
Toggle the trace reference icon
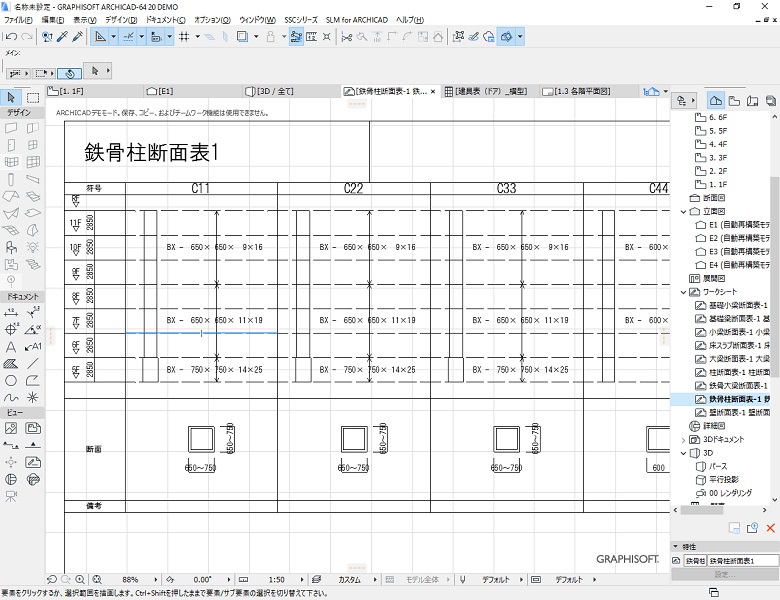[242, 36]
